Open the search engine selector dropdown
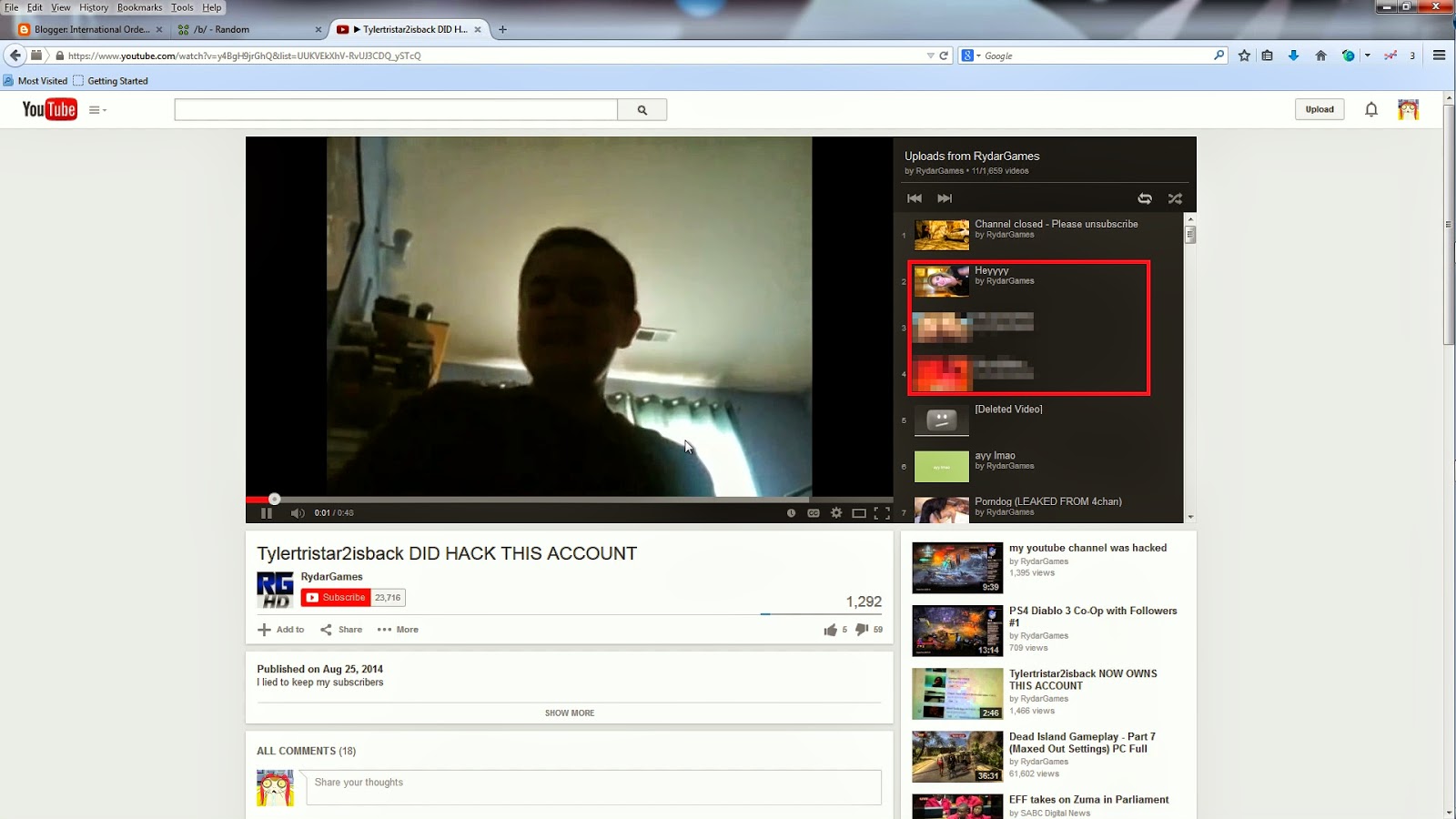This screenshot has width=1456, height=819. 970,56
